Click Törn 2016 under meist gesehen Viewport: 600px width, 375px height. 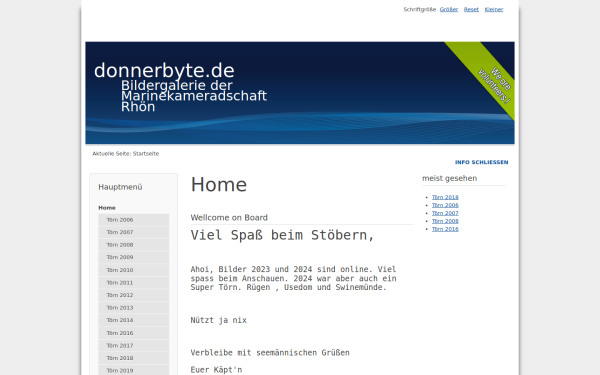tap(445, 229)
